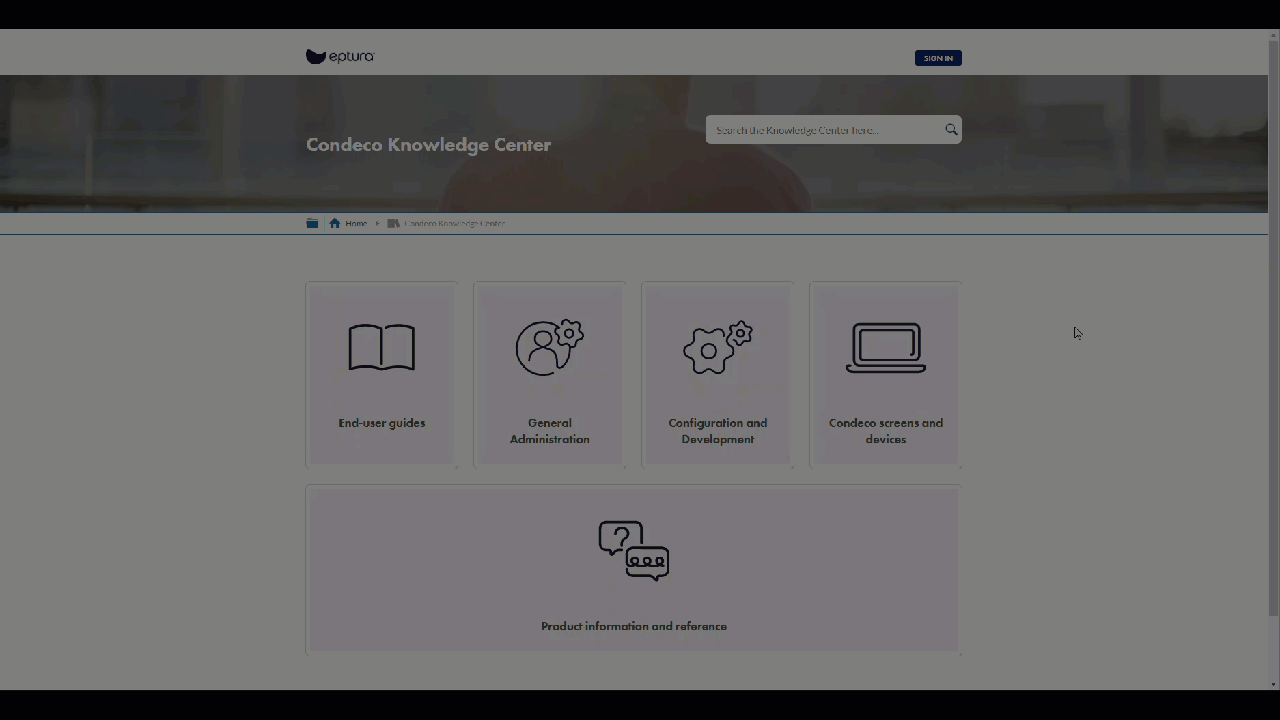The width and height of the screenshot is (1280, 720).
Task: Click the Condeco Knowledge Center breadcrumb link
Action: click(455, 224)
